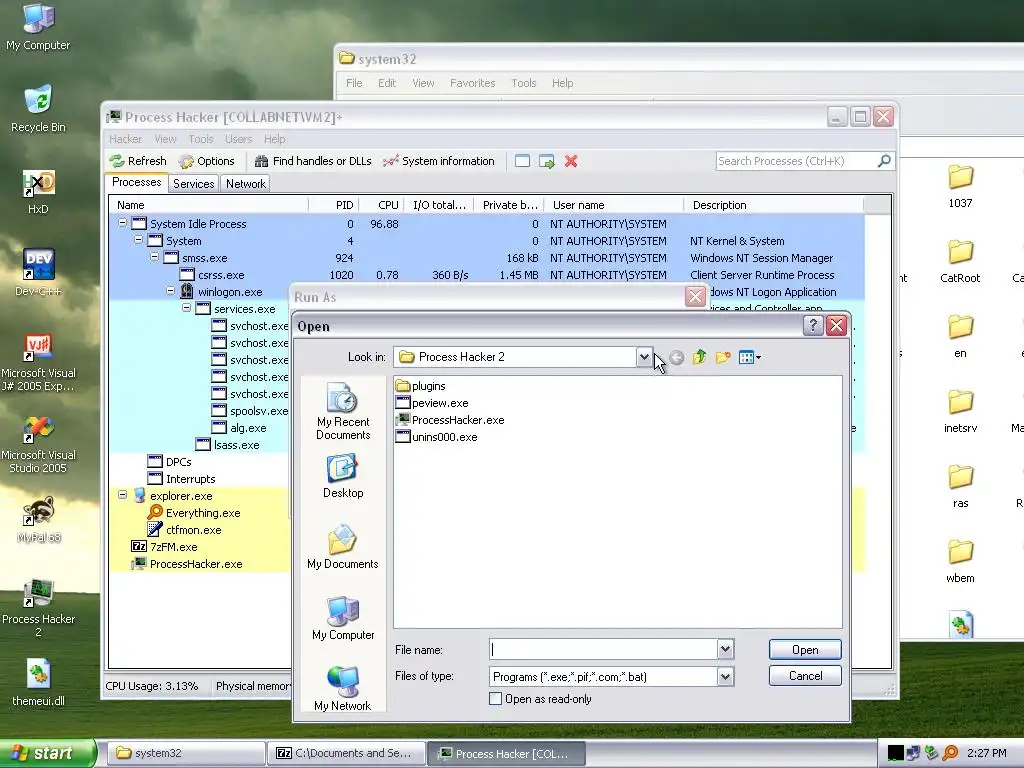Click the red X kill-window toolbar icon
The image size is (1024, 768).
(x=571, y=161)
